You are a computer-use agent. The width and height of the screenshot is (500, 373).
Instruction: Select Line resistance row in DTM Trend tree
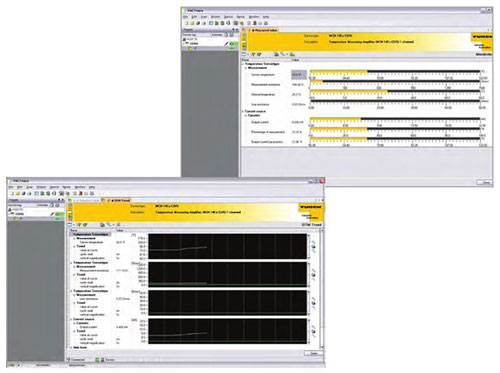tap(88, 299)
